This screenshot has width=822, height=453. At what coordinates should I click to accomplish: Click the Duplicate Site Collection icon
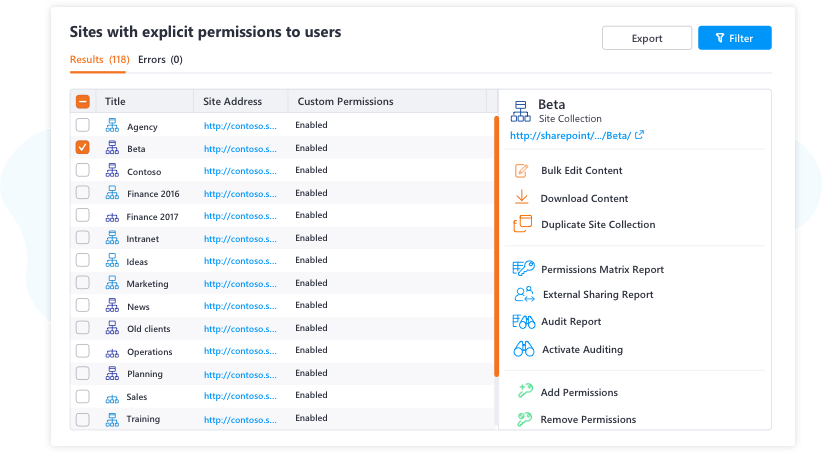click(x=522, y=224)
